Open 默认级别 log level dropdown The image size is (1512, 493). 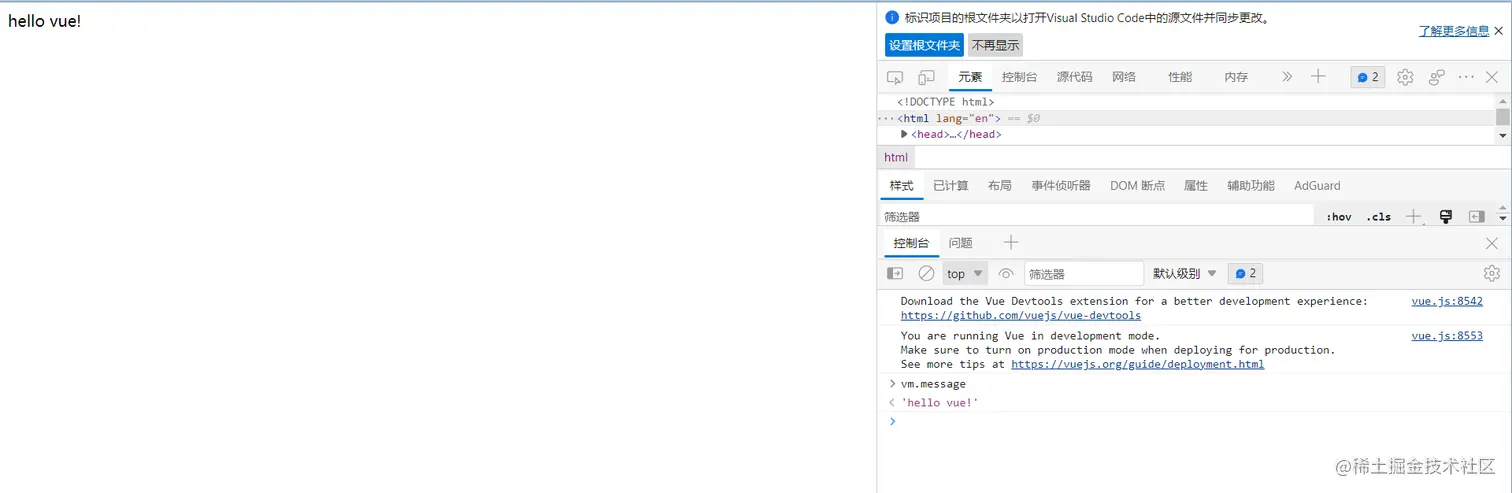coord(1185,273)
